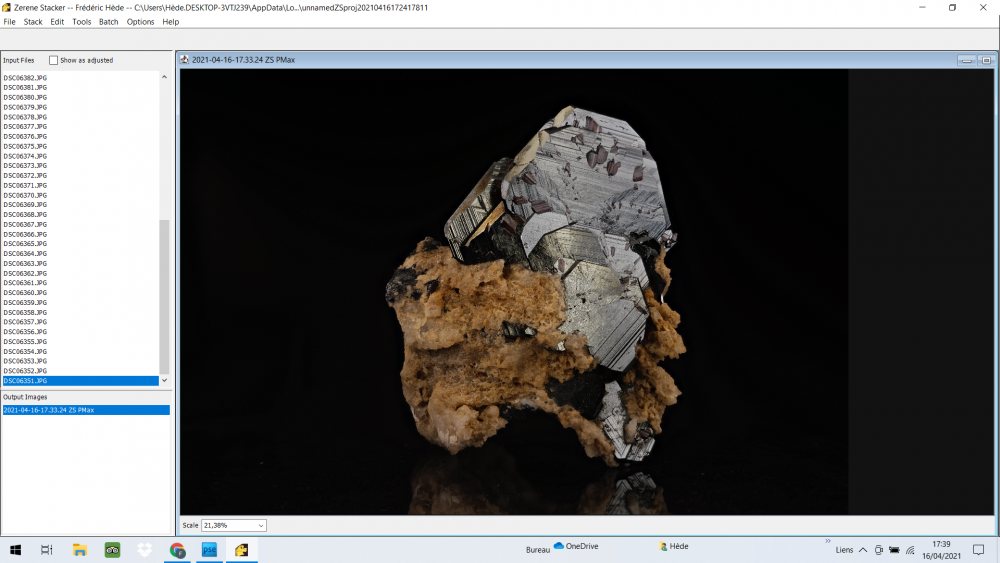Select output image 2021-04-16-17.33.24 ZS PMax

49,410
